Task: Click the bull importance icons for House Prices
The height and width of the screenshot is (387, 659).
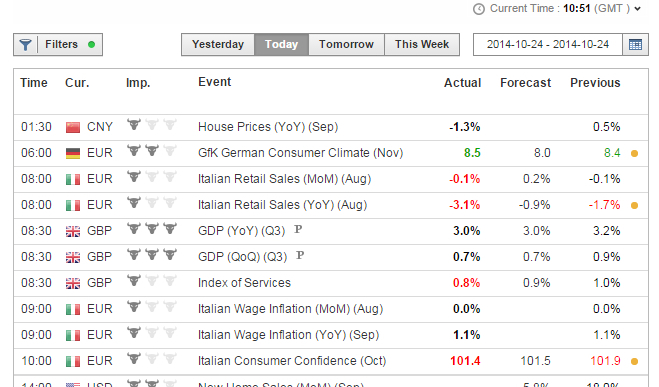Action: (x=152, y=125)
